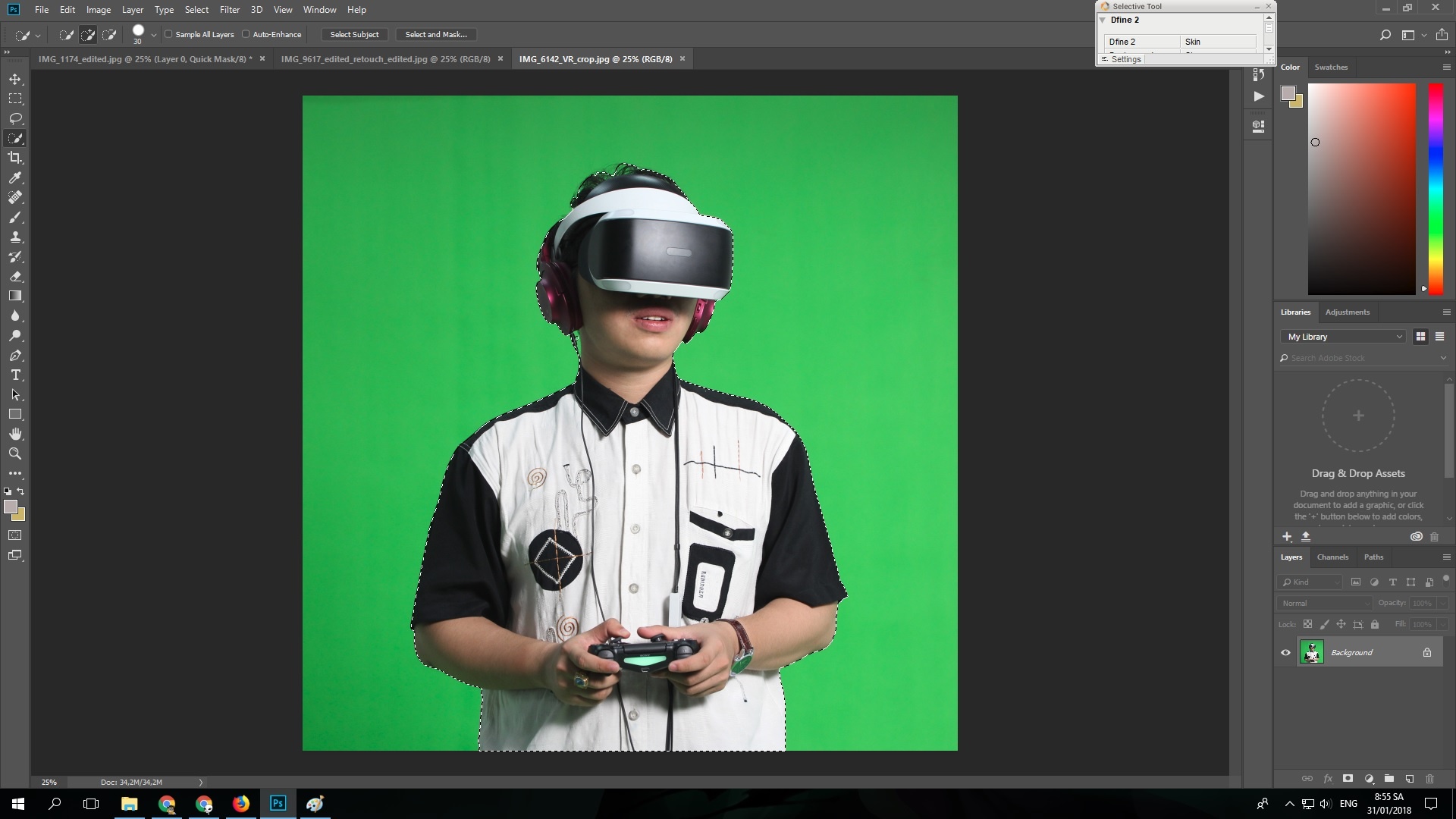Select the Horizontal Type tool
Screen dimensions: 1456x819
15,375
